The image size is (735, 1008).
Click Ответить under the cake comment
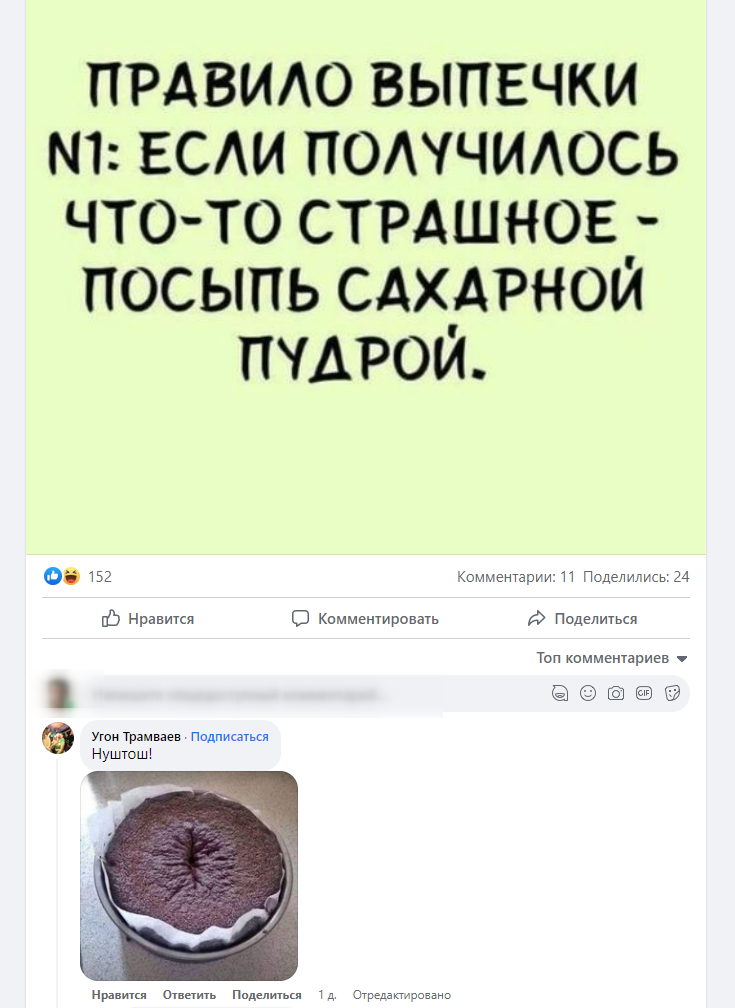[189, 994]
